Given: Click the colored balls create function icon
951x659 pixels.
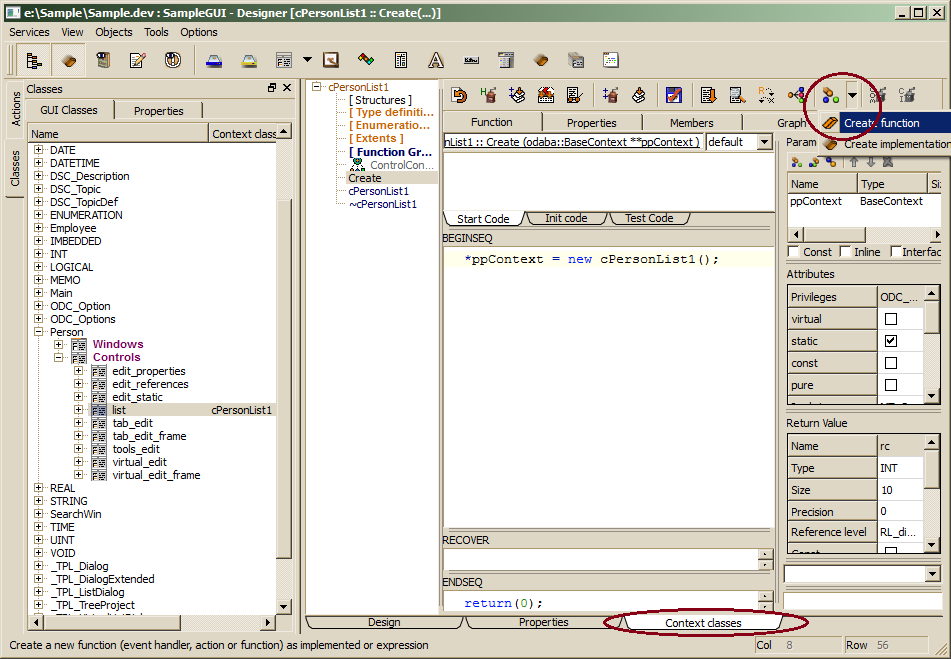Looking at the screenshot, I should [829, 95].
